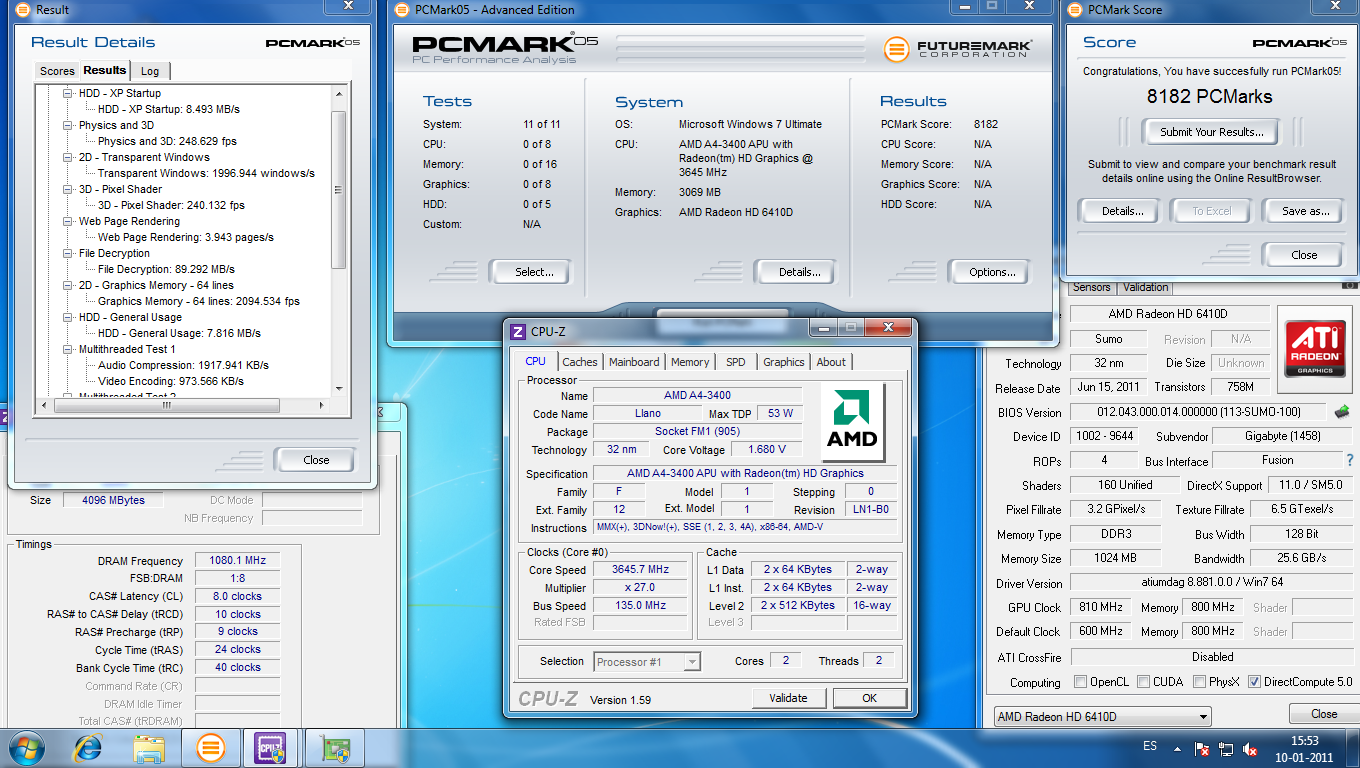Open the SPD tab in CPU-Z
Viewport: 1360px width, 768px height.
point(735,362)
